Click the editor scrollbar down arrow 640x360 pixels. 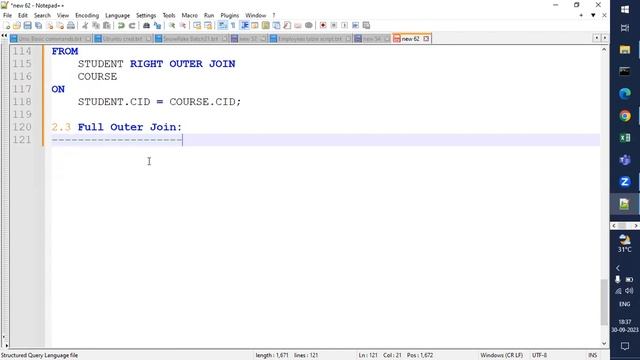[x=604, y=344]
